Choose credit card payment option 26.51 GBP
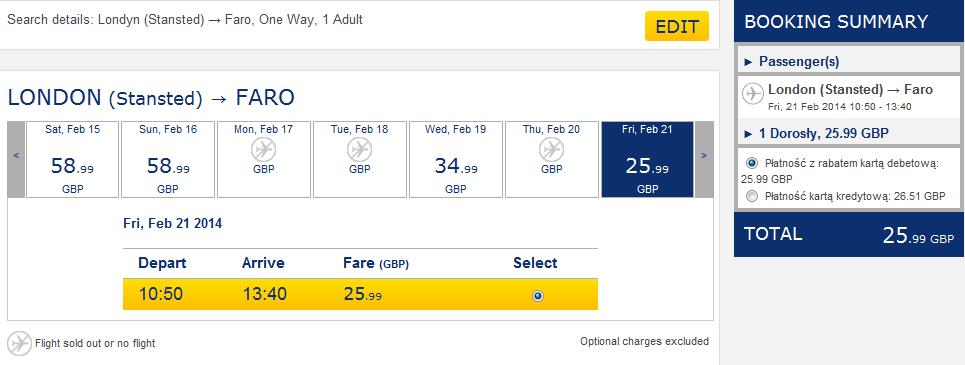This screenshot has height=365, width=965. click(751, 196)
